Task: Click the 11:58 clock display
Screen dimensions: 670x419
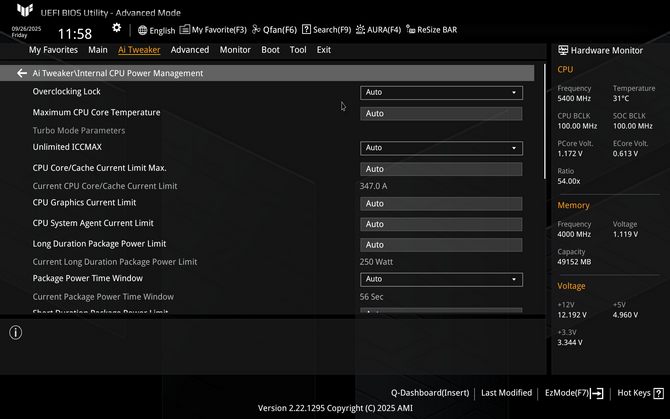Action: [75, 34]
